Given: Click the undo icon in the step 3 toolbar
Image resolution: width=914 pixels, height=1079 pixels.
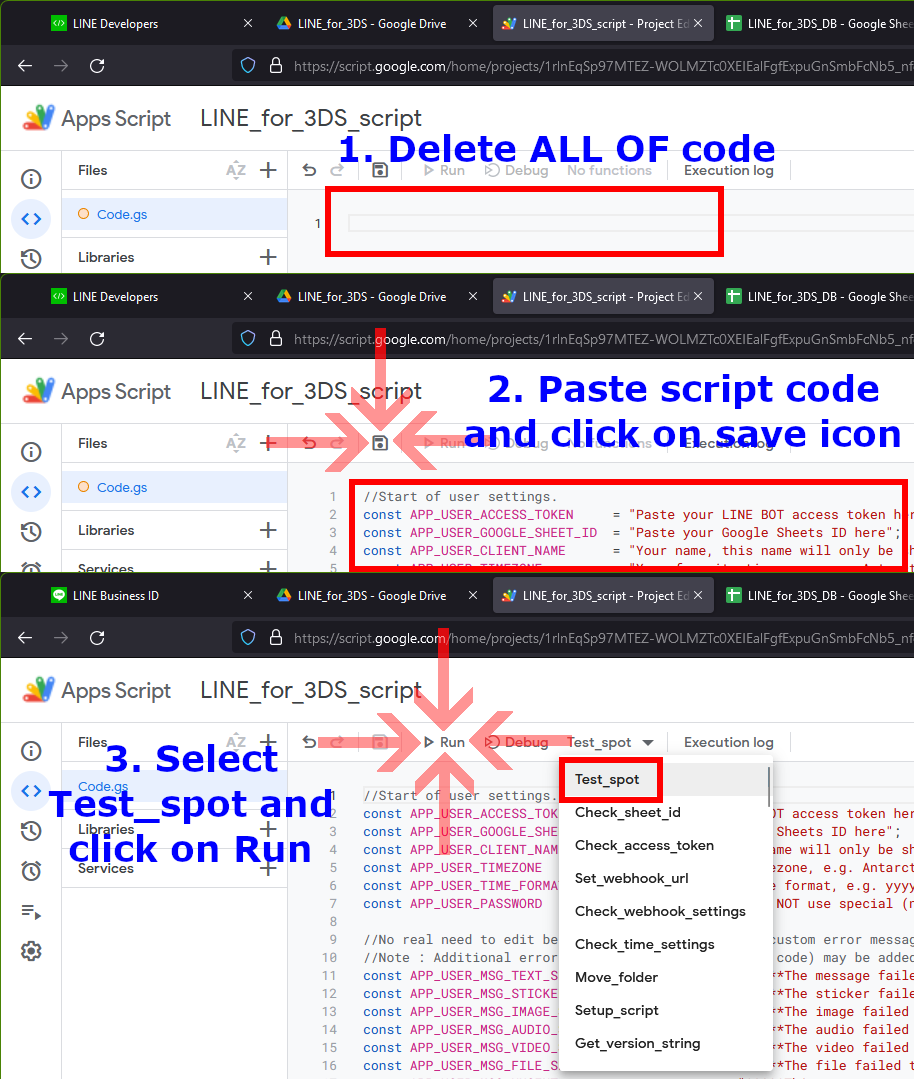Looking at the screenshot, I should coord(310,742).
